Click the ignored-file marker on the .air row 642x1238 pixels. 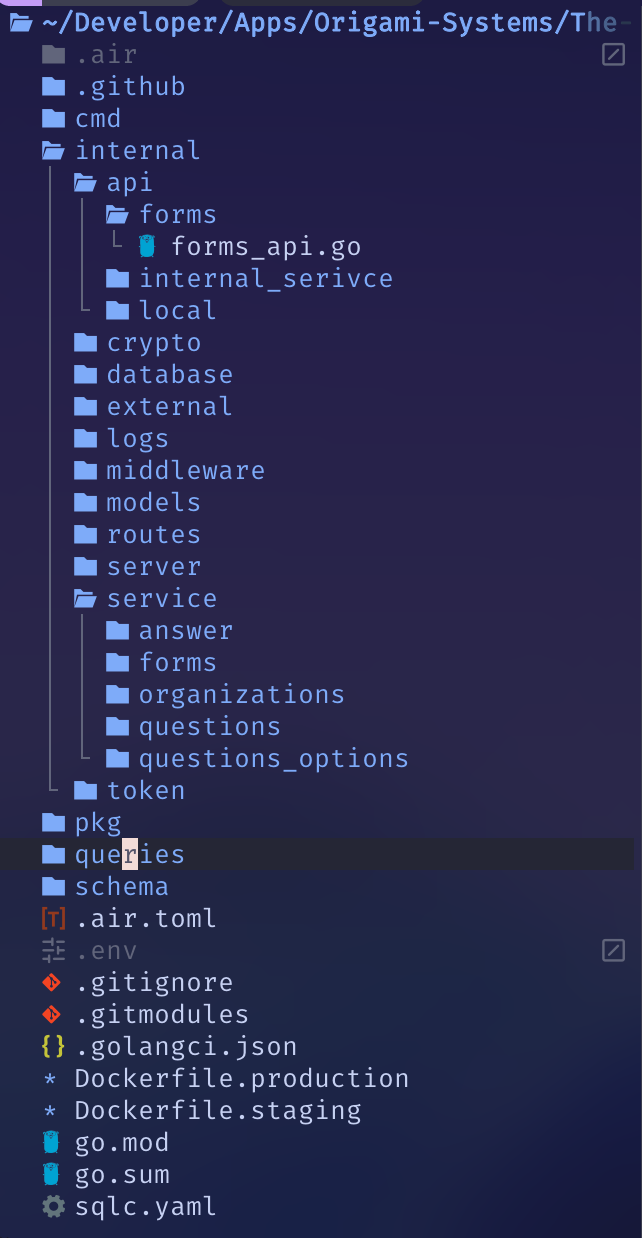(613, 55)
